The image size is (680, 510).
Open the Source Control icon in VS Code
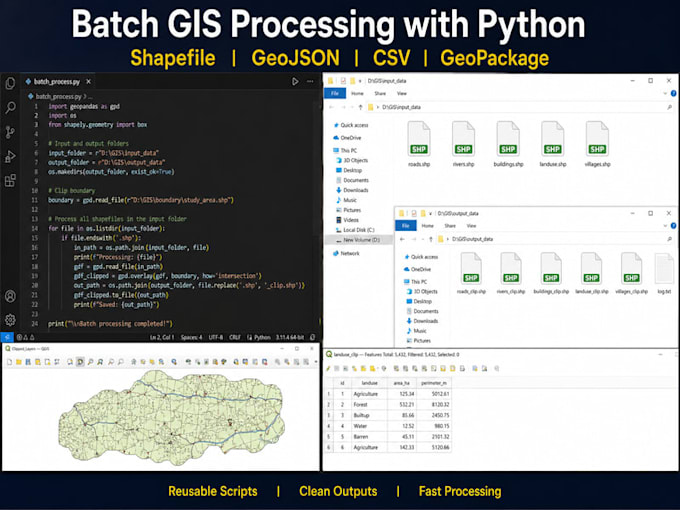(x=10, y=132)
